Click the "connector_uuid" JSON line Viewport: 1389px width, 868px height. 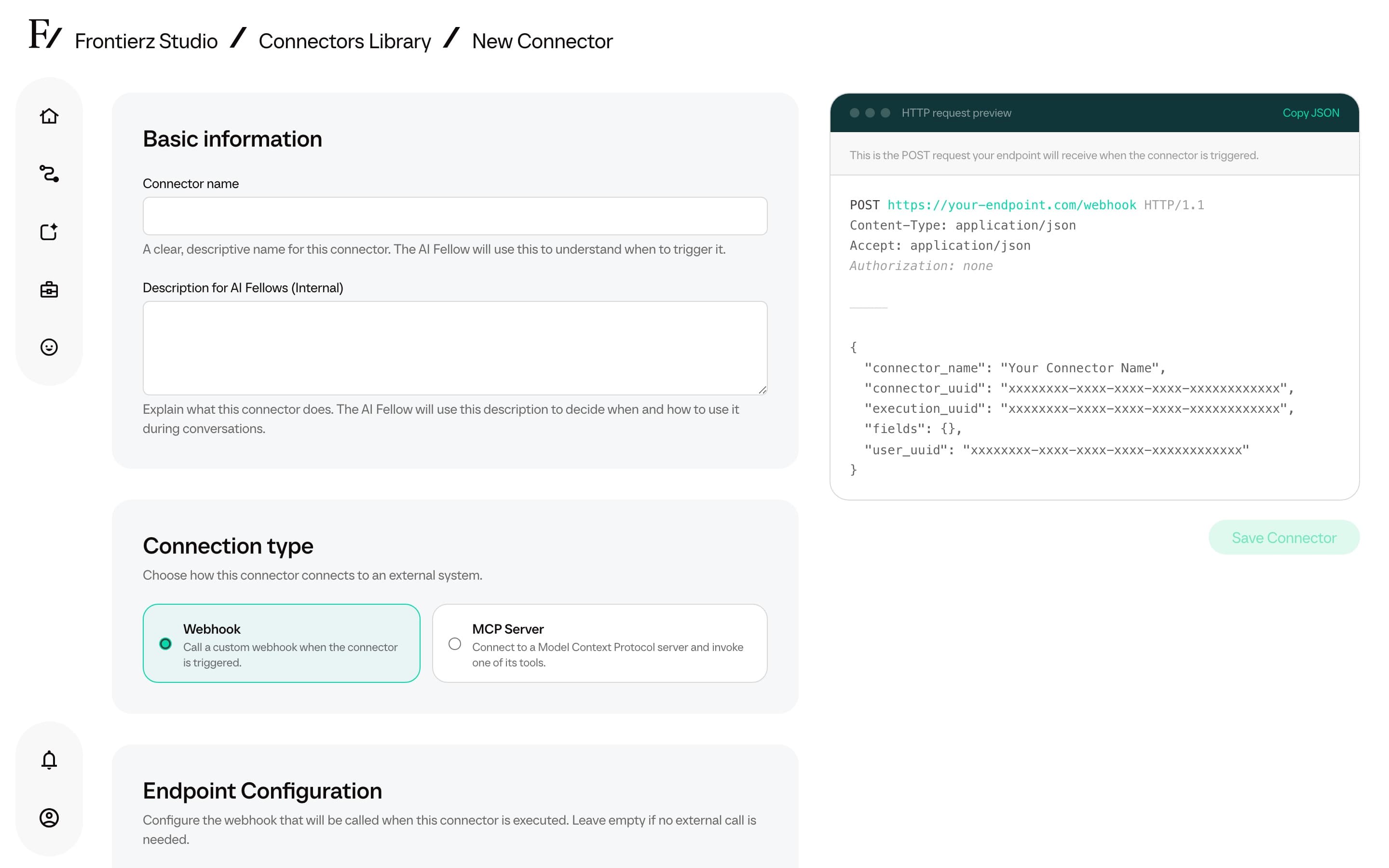pos(1079,389)
